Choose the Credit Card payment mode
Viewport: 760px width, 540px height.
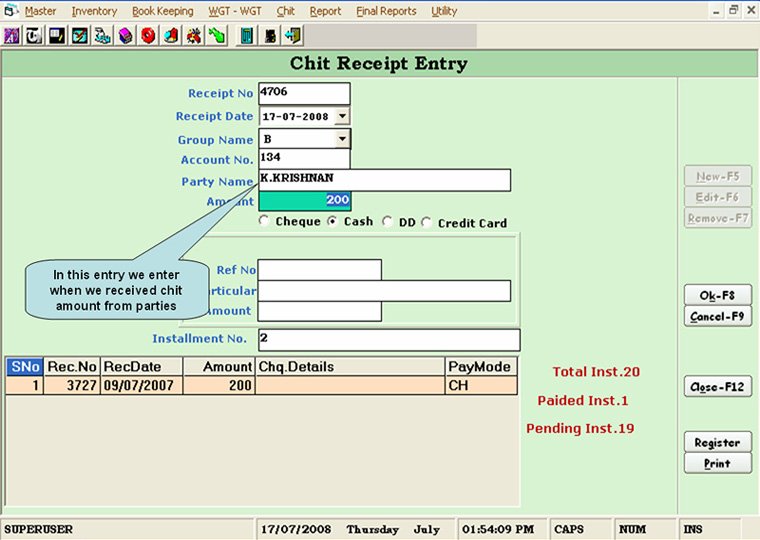(427, 223)
